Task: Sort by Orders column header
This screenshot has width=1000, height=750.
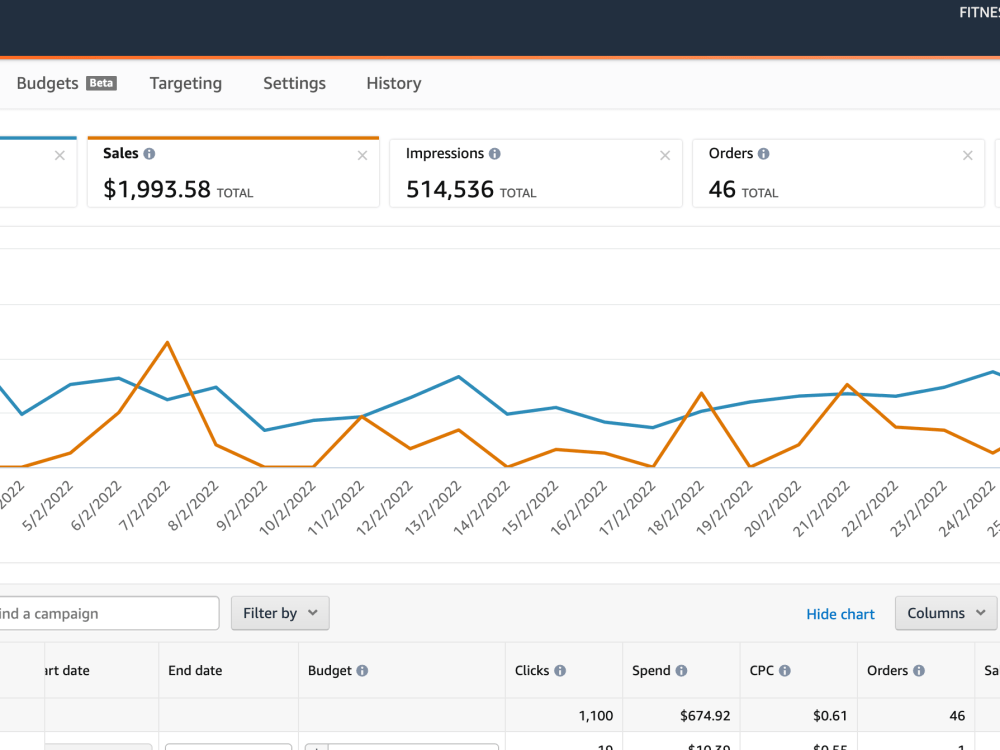Action: 887,670
